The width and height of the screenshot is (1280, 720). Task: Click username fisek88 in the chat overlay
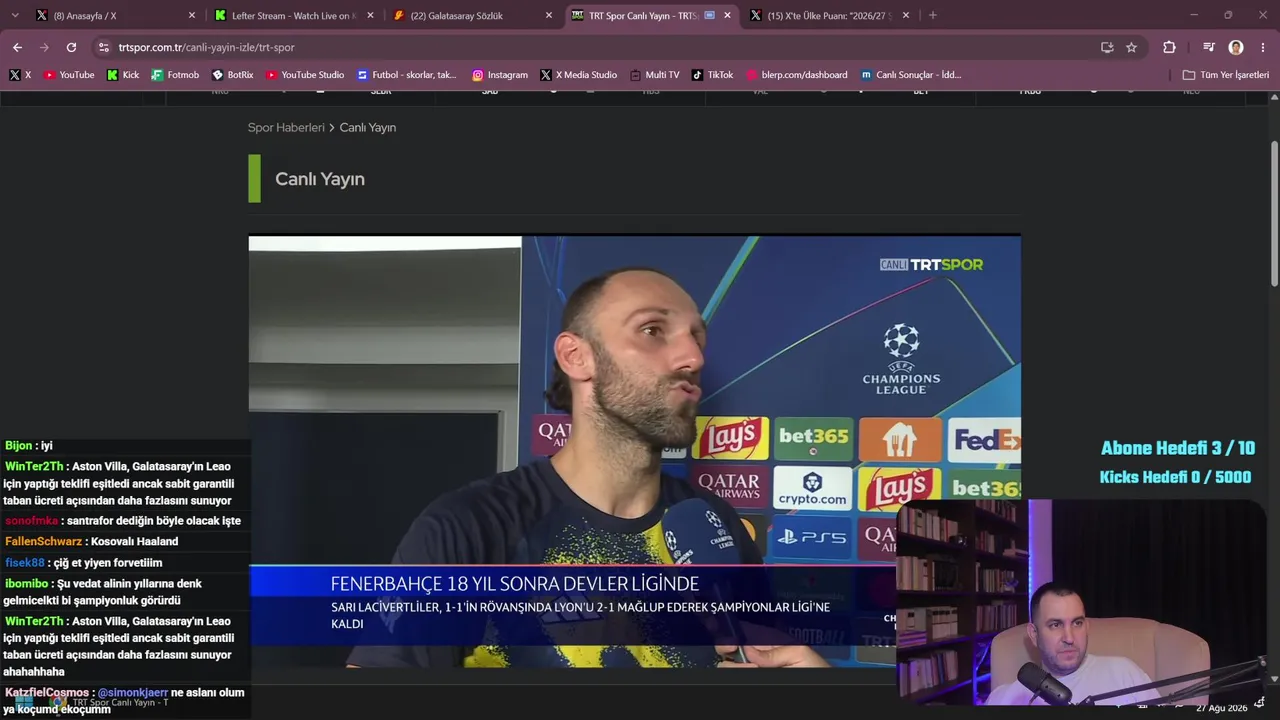pyautogui.click(x=25, y=563)
